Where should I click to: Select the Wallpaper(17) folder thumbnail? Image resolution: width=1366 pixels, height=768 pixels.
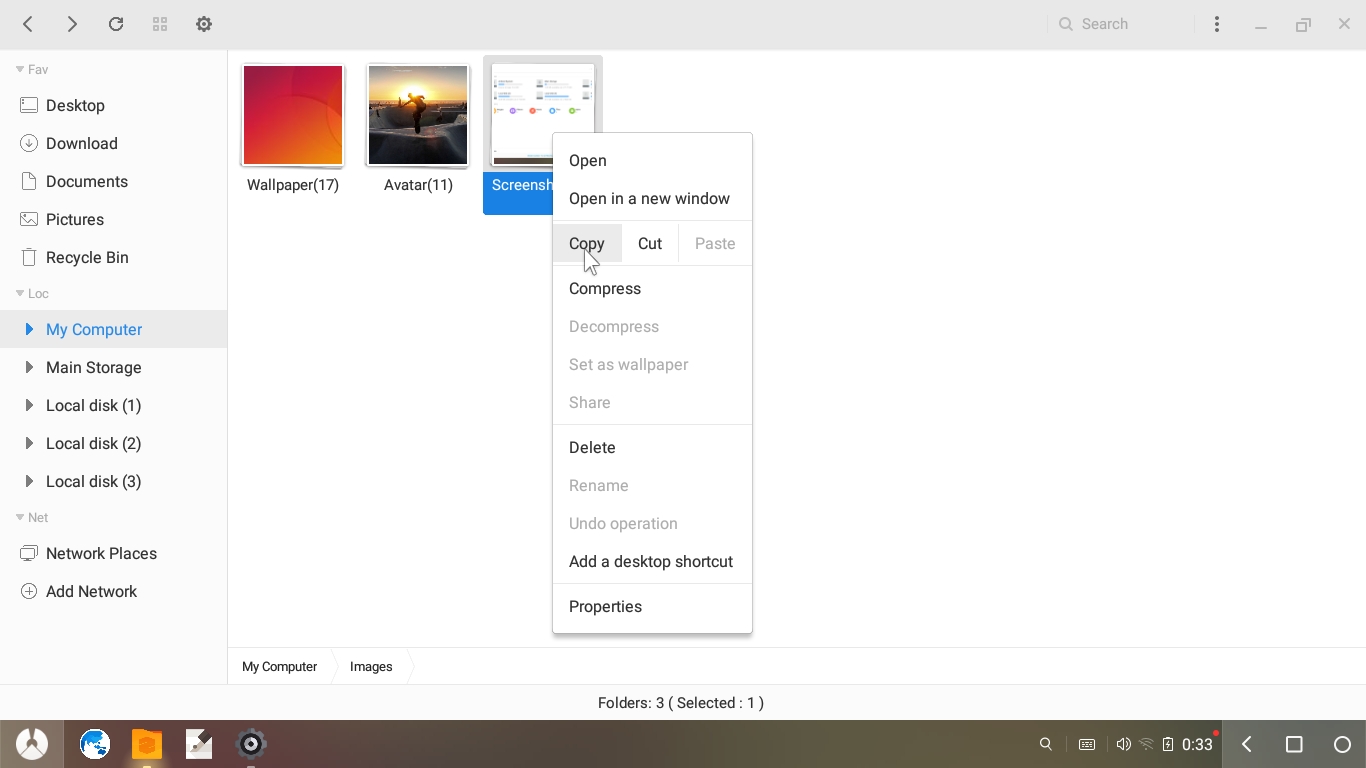pos(293,116)
